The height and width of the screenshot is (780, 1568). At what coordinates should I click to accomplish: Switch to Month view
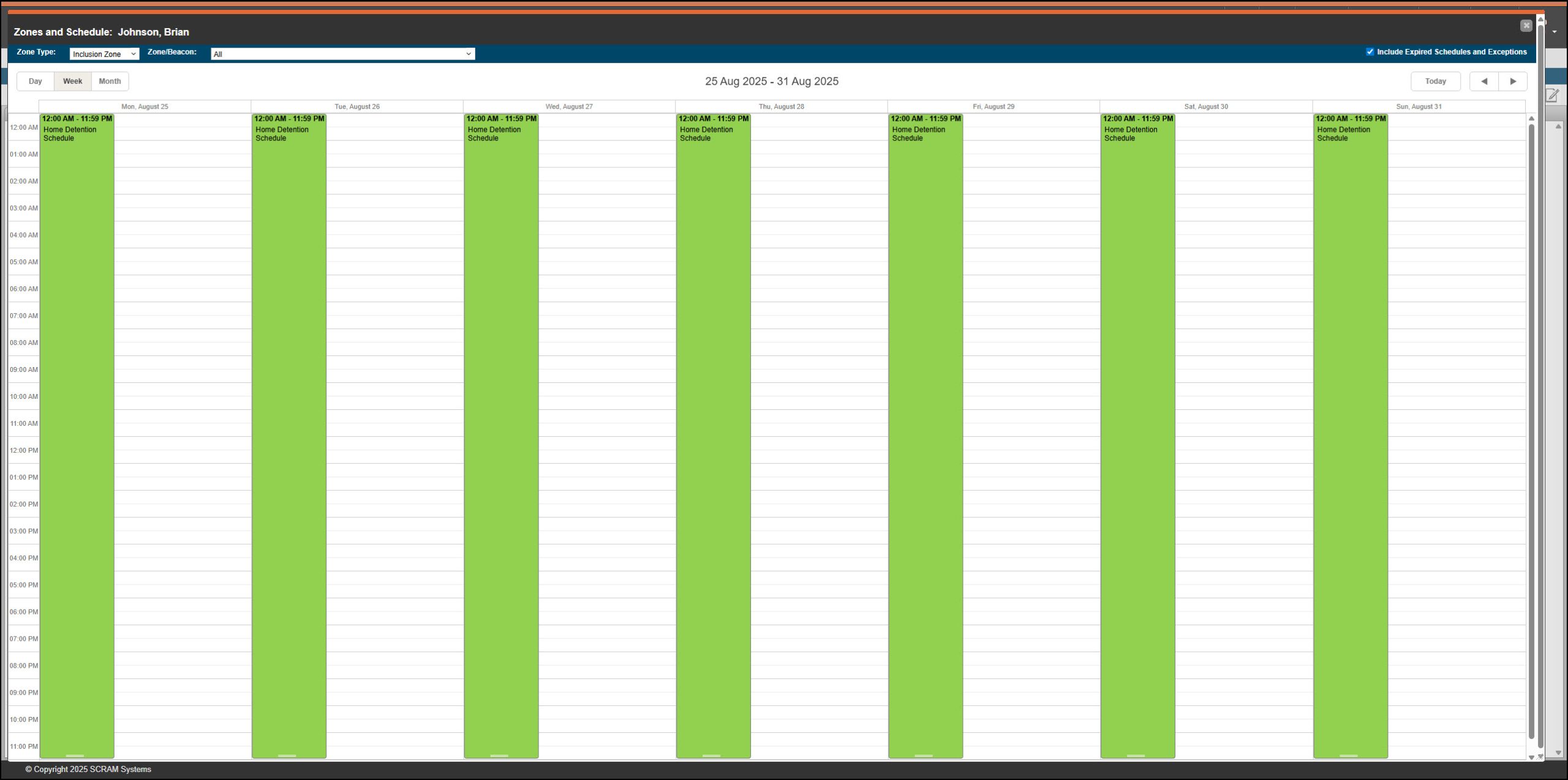pos(110,81)
